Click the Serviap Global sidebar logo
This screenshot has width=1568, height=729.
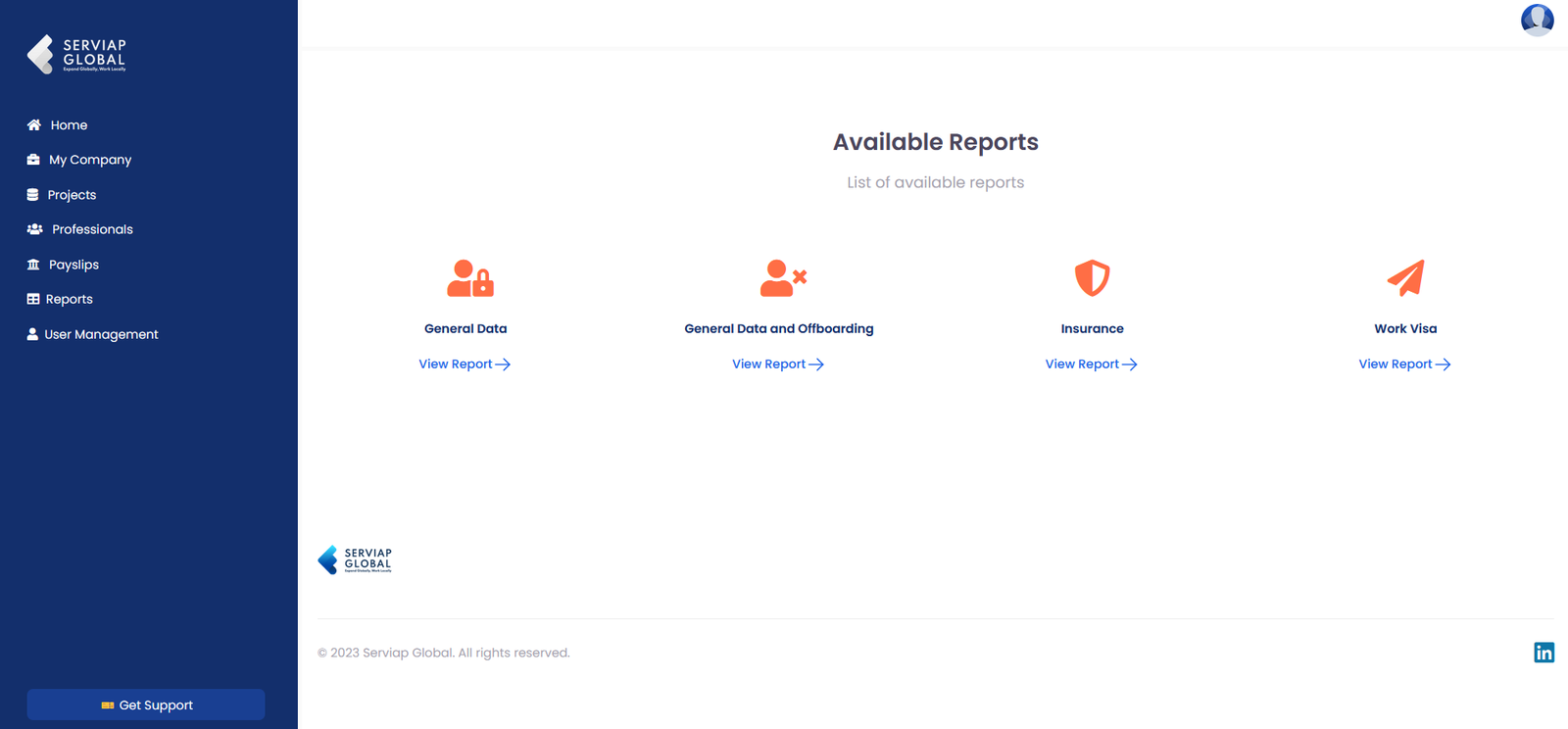tap(76, 55)
